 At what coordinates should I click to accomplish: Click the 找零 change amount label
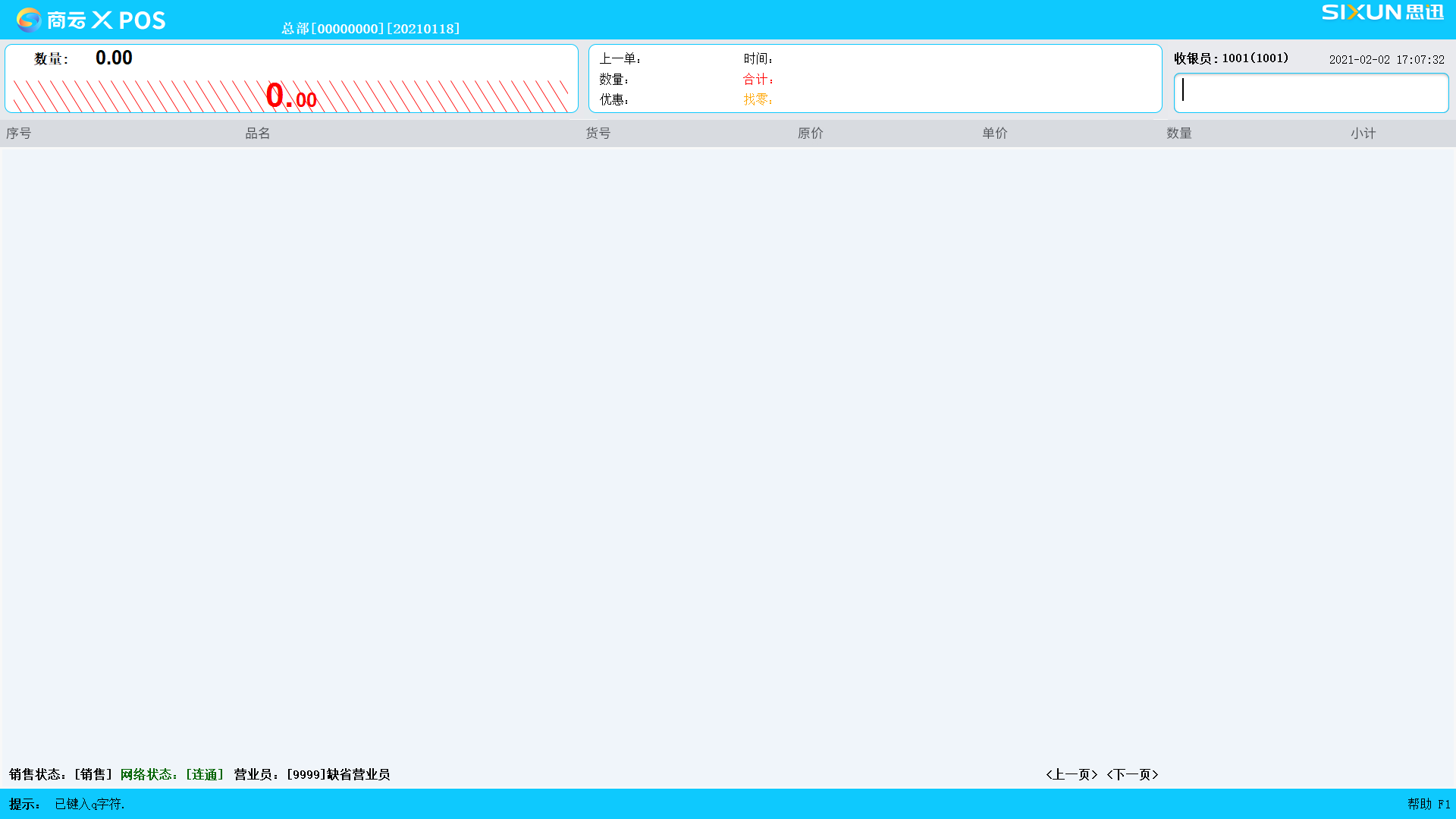[x=758, y=99]
